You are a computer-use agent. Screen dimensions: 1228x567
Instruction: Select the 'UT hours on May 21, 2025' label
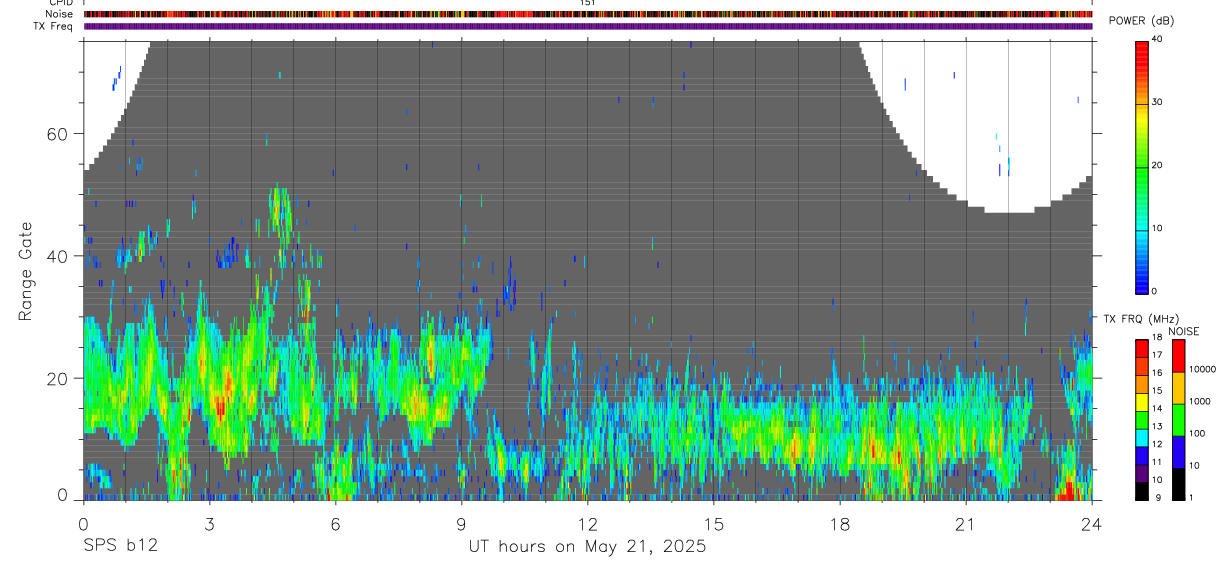click(x=587, y=547)
